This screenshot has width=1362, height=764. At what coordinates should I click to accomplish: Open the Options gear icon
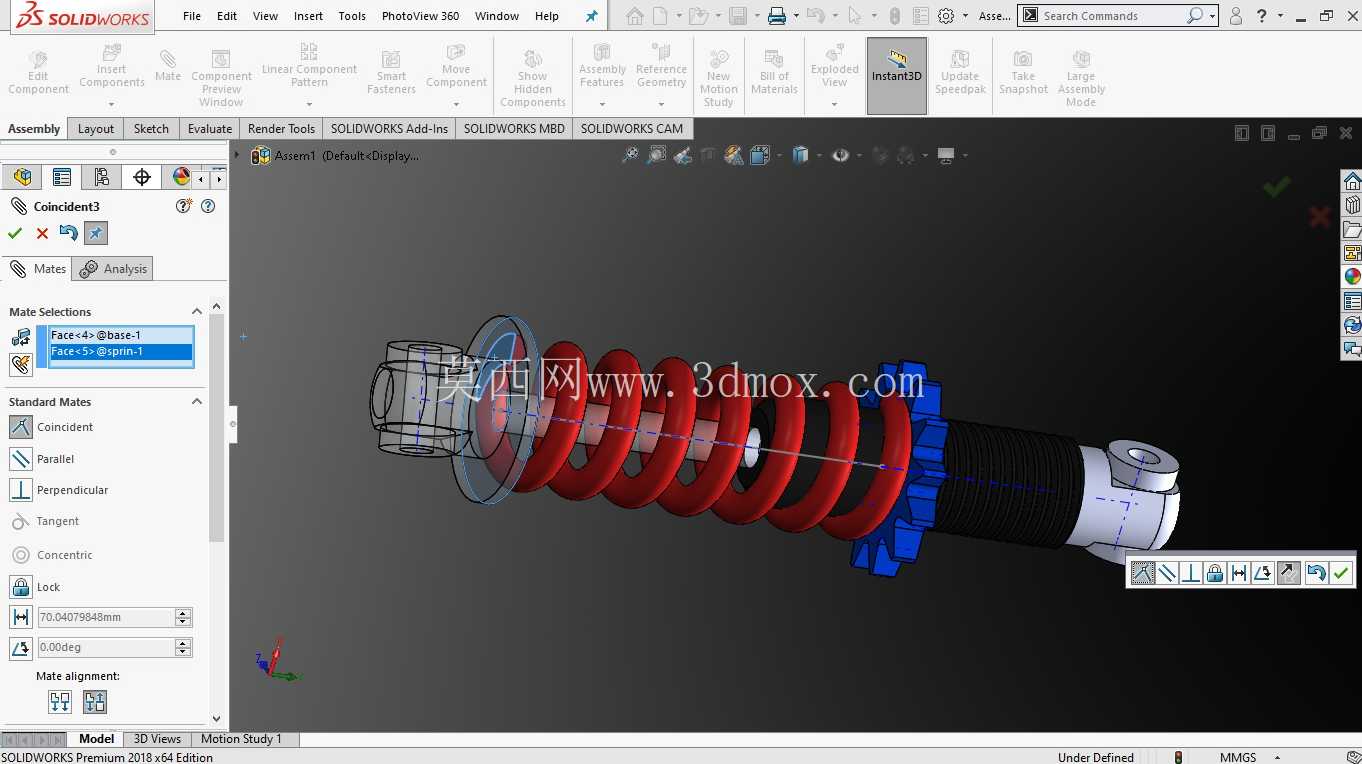point(946,16)
